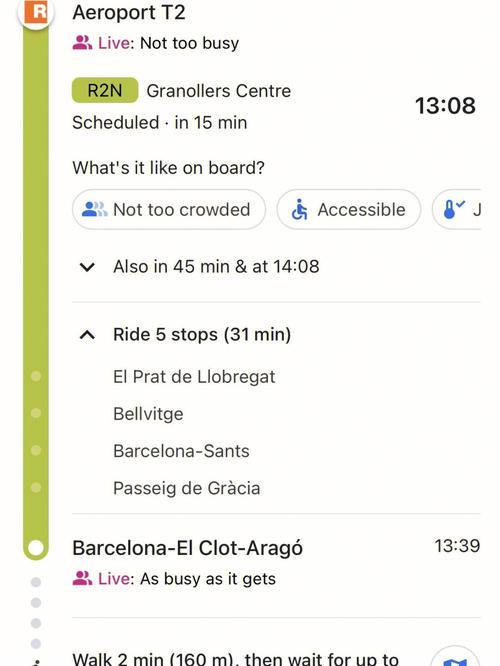
Task: Select El Prat de Llobregat stop
Action: tap(194, 377)
